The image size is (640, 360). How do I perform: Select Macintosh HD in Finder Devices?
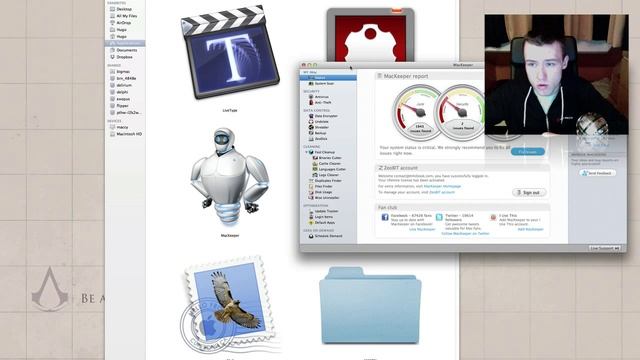tap(129, 133)
